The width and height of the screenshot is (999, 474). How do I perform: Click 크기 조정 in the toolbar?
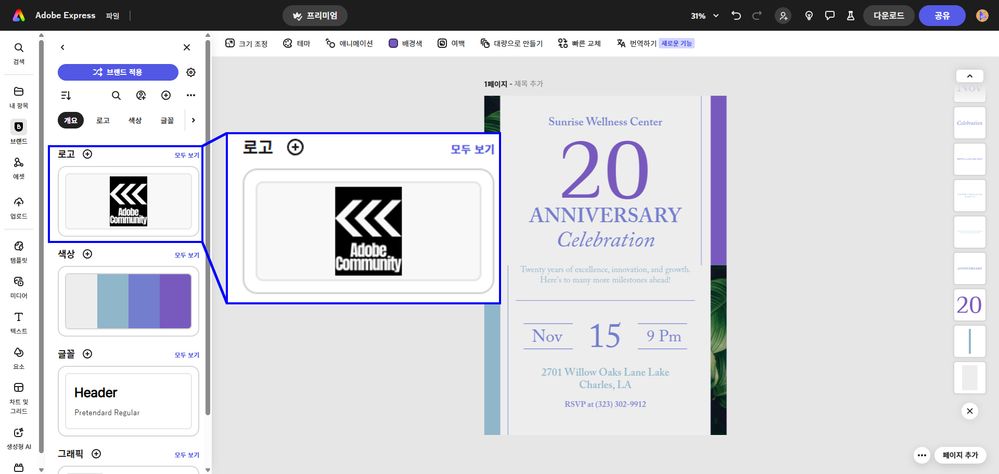(247, 43)
